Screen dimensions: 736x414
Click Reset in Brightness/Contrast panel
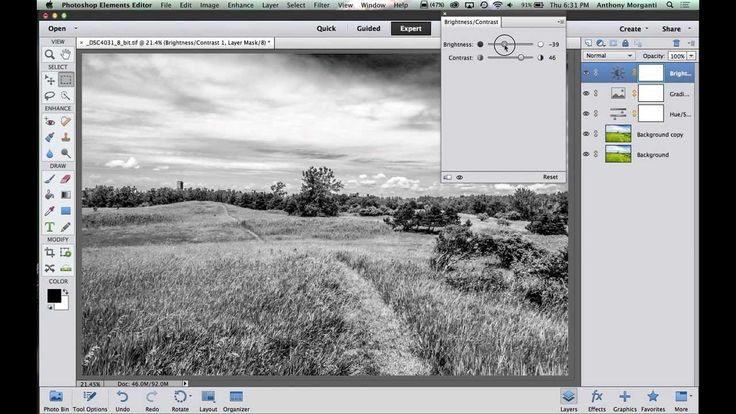(550, 177)
